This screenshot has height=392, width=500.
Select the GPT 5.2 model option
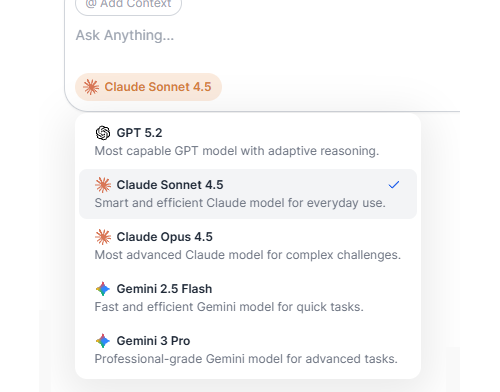point(248,142)
